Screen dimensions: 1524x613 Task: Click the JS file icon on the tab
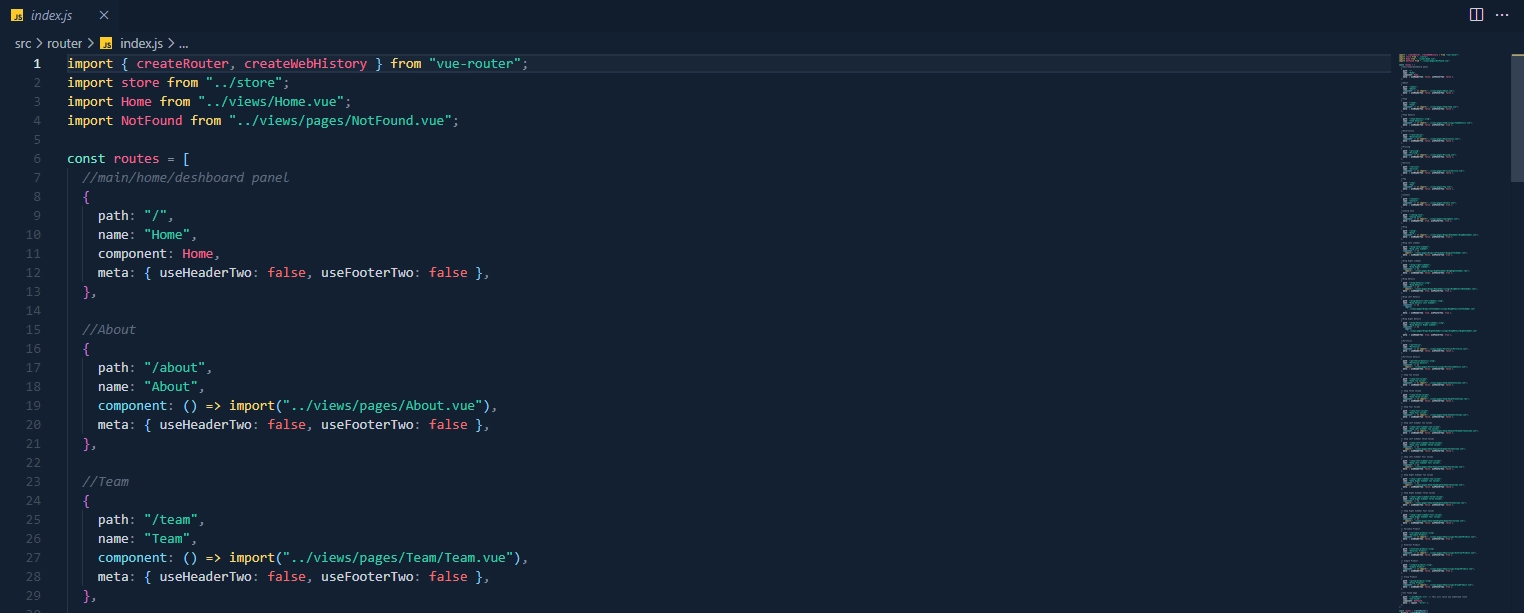click(15, 15)
